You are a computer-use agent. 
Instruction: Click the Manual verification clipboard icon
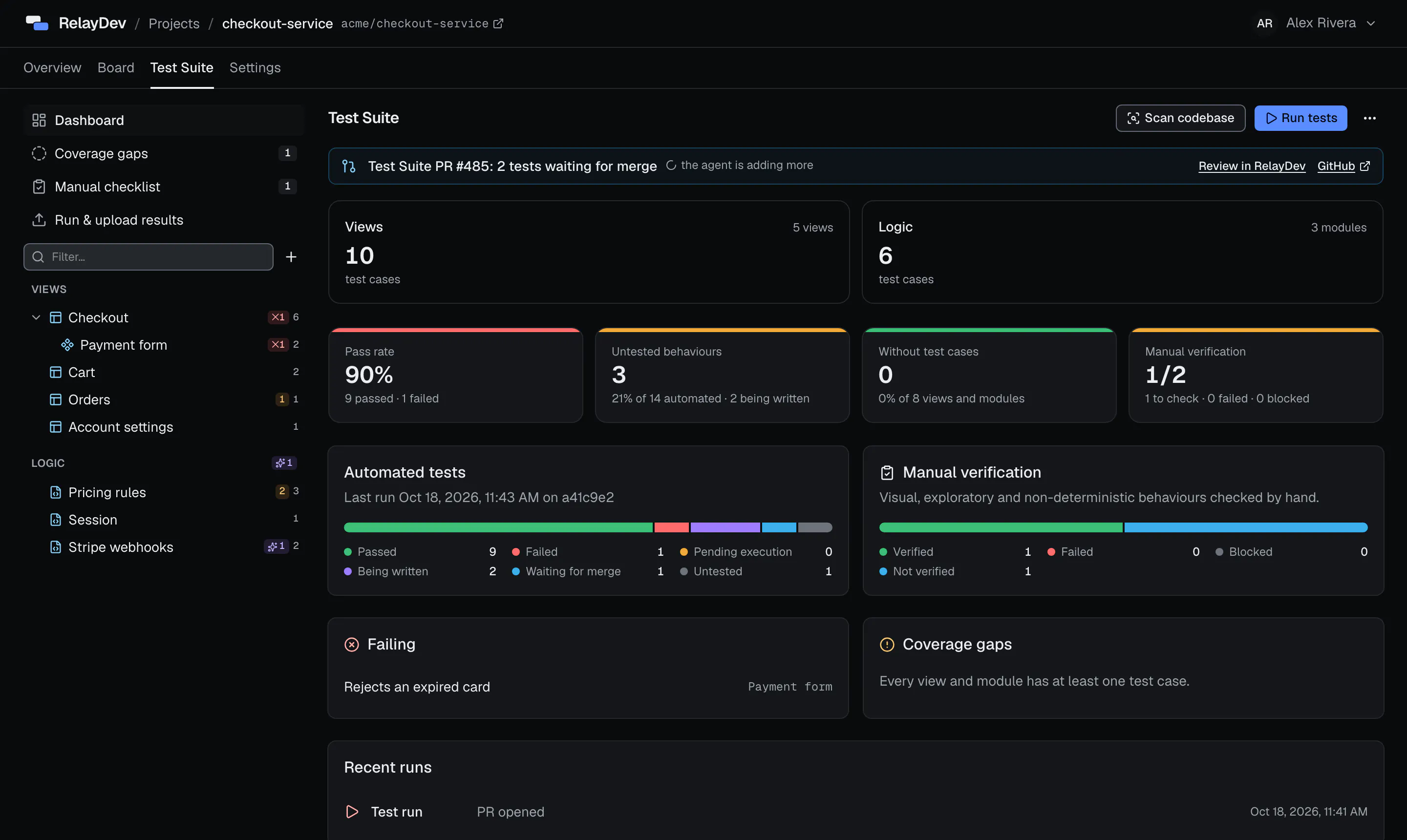[x=887, y=472]
